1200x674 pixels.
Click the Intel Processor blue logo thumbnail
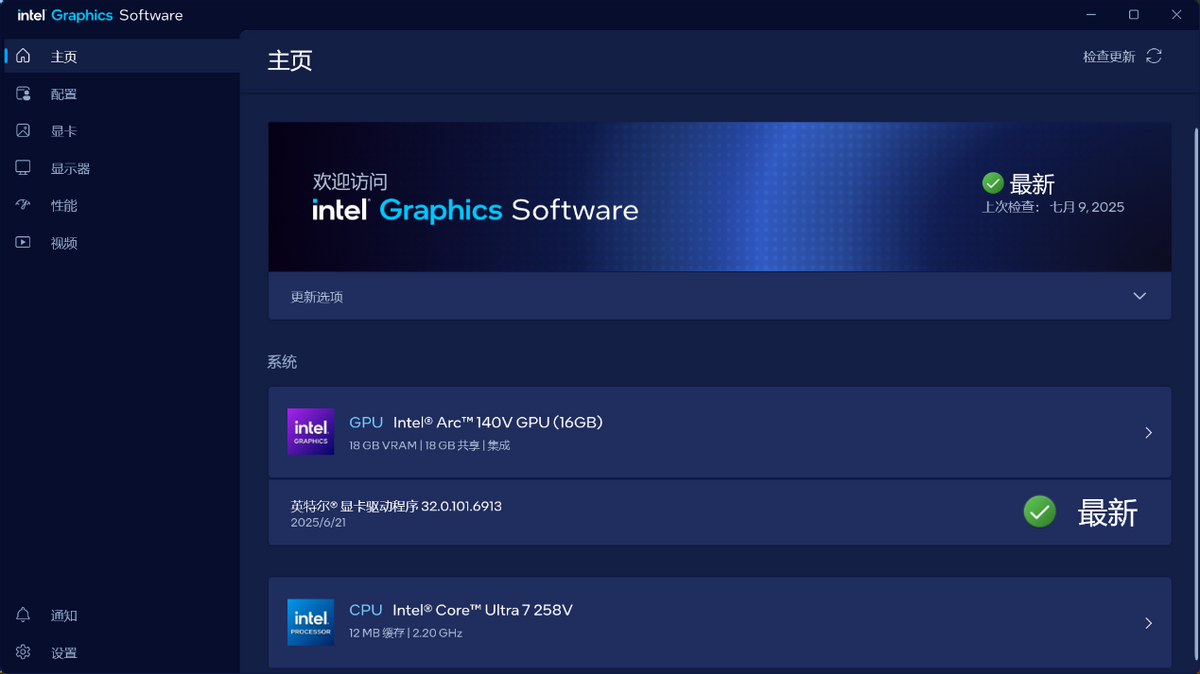tap(311, 622)
